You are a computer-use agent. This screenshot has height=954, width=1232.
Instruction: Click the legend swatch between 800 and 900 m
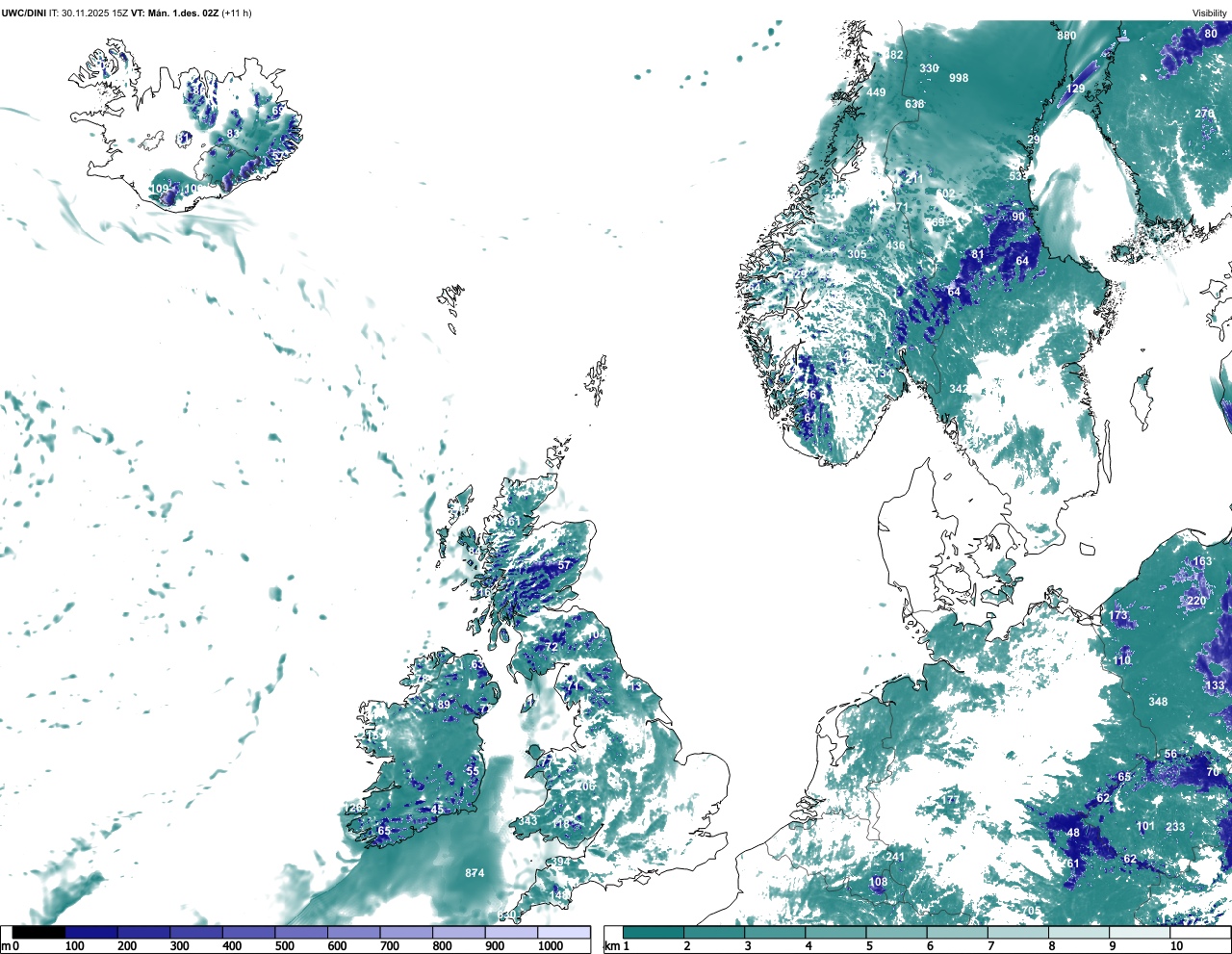point(459,932)
